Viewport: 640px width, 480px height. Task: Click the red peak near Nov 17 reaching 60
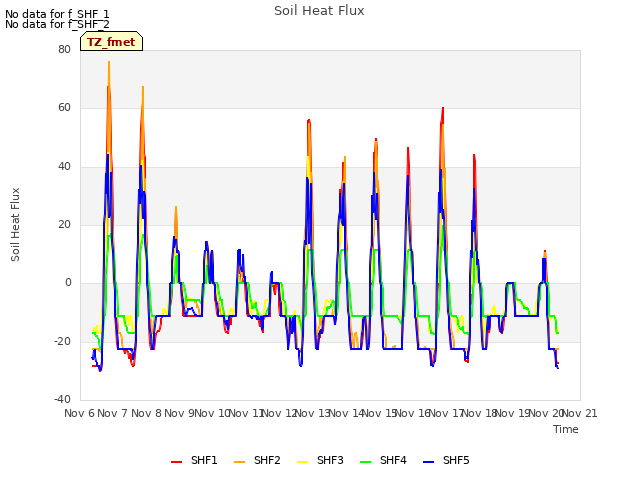coord(443,109)
